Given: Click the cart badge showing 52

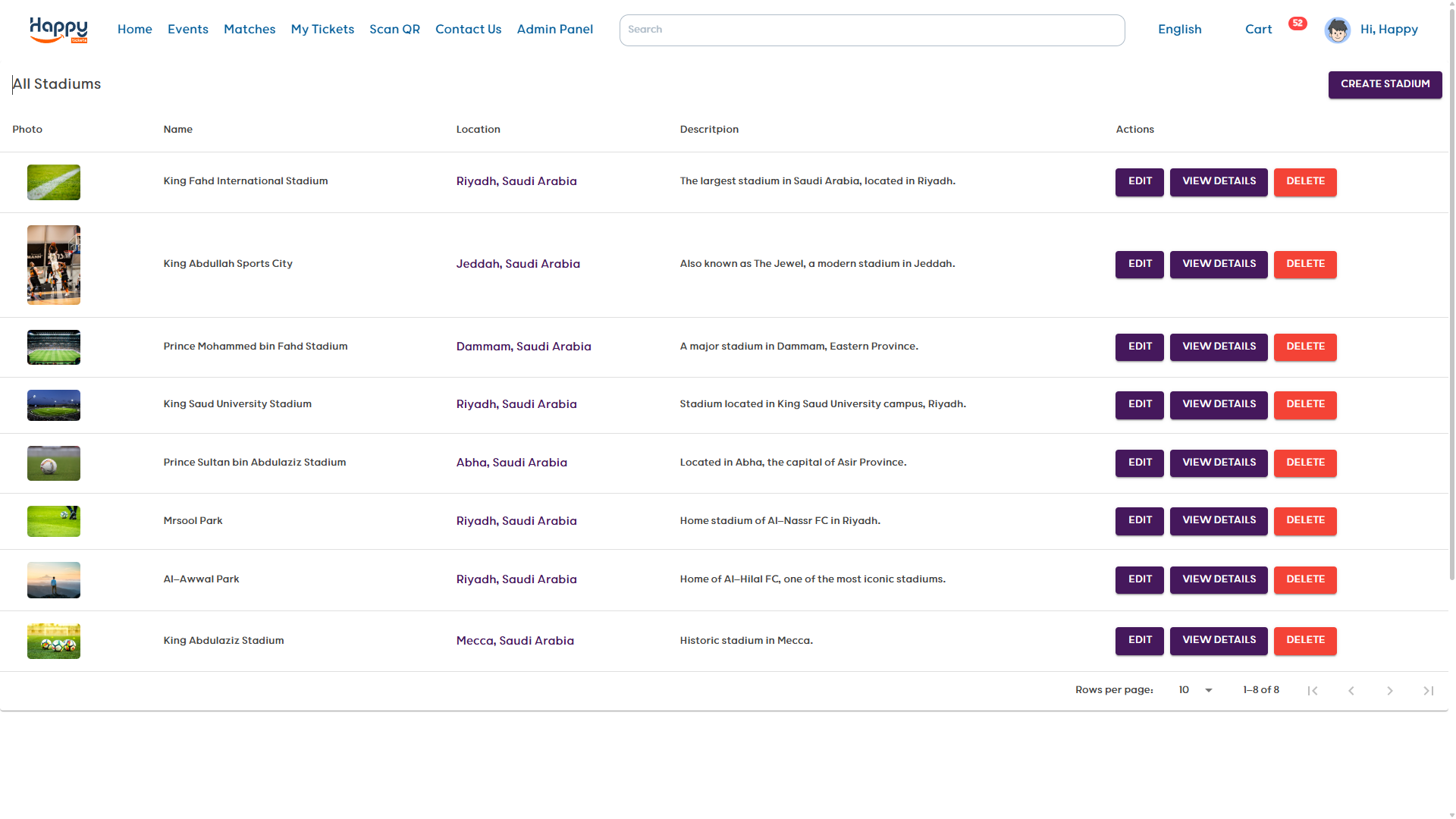Looking at the screenshot, I should tap(1298, 24).
